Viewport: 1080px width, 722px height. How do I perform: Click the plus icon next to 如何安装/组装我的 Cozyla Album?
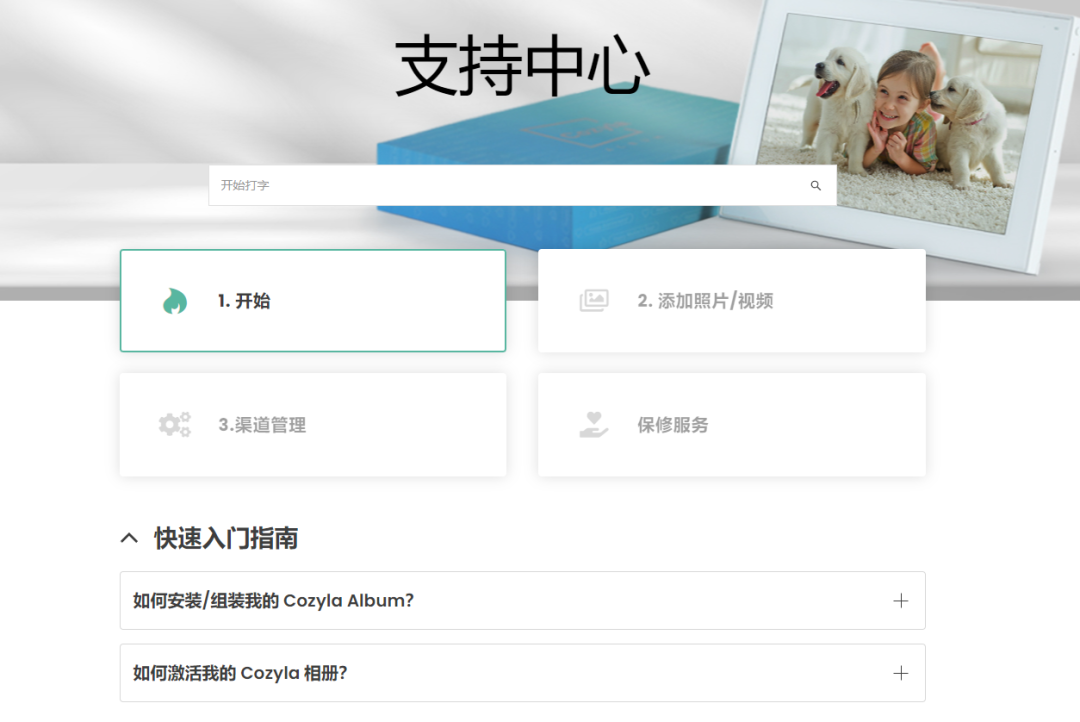[x=899, y=600]
